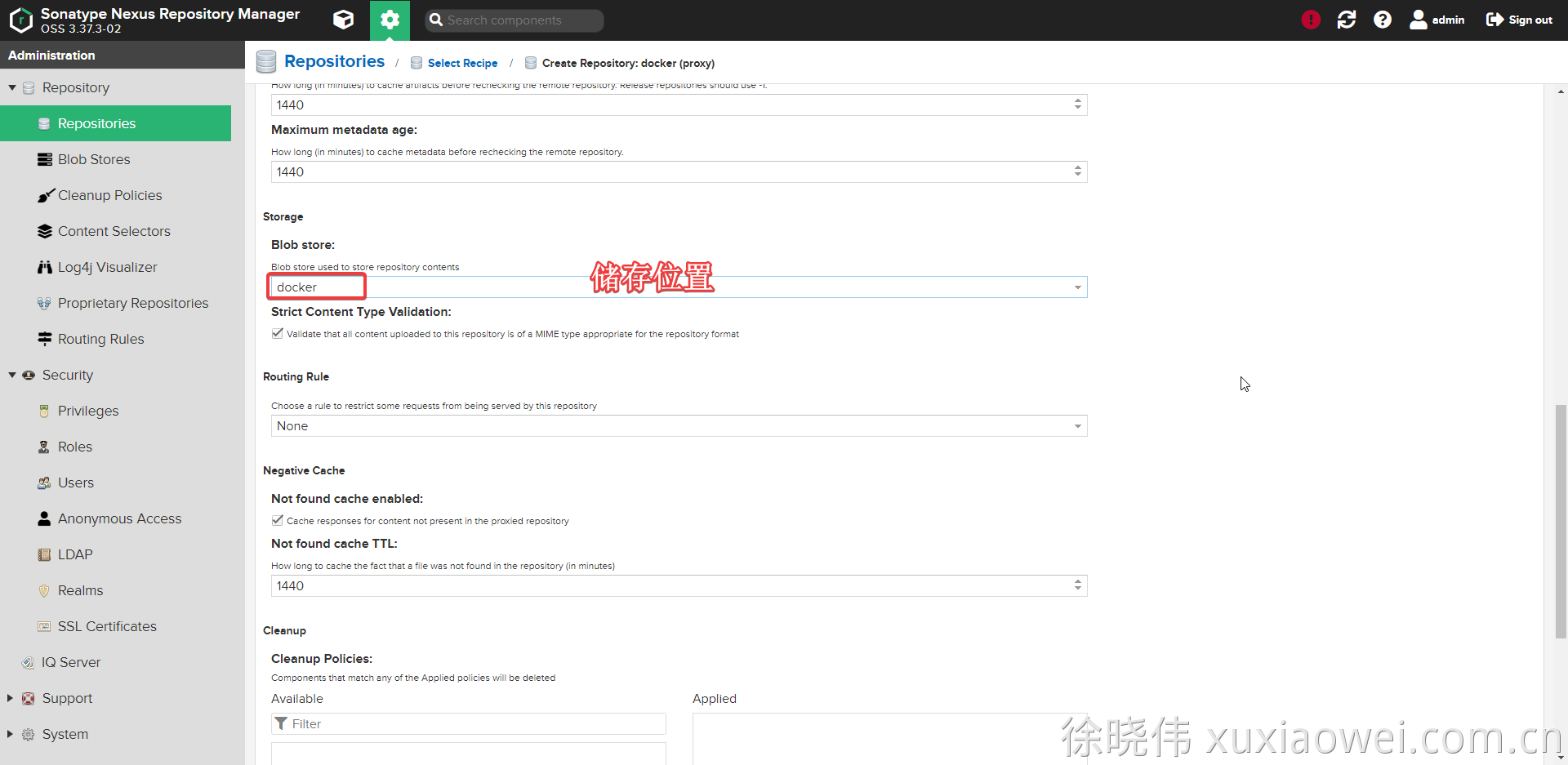This screenshot has height=765, width=1568.
Task: Open Log4j Visualizer in sidebar
Action: (107, 267)
